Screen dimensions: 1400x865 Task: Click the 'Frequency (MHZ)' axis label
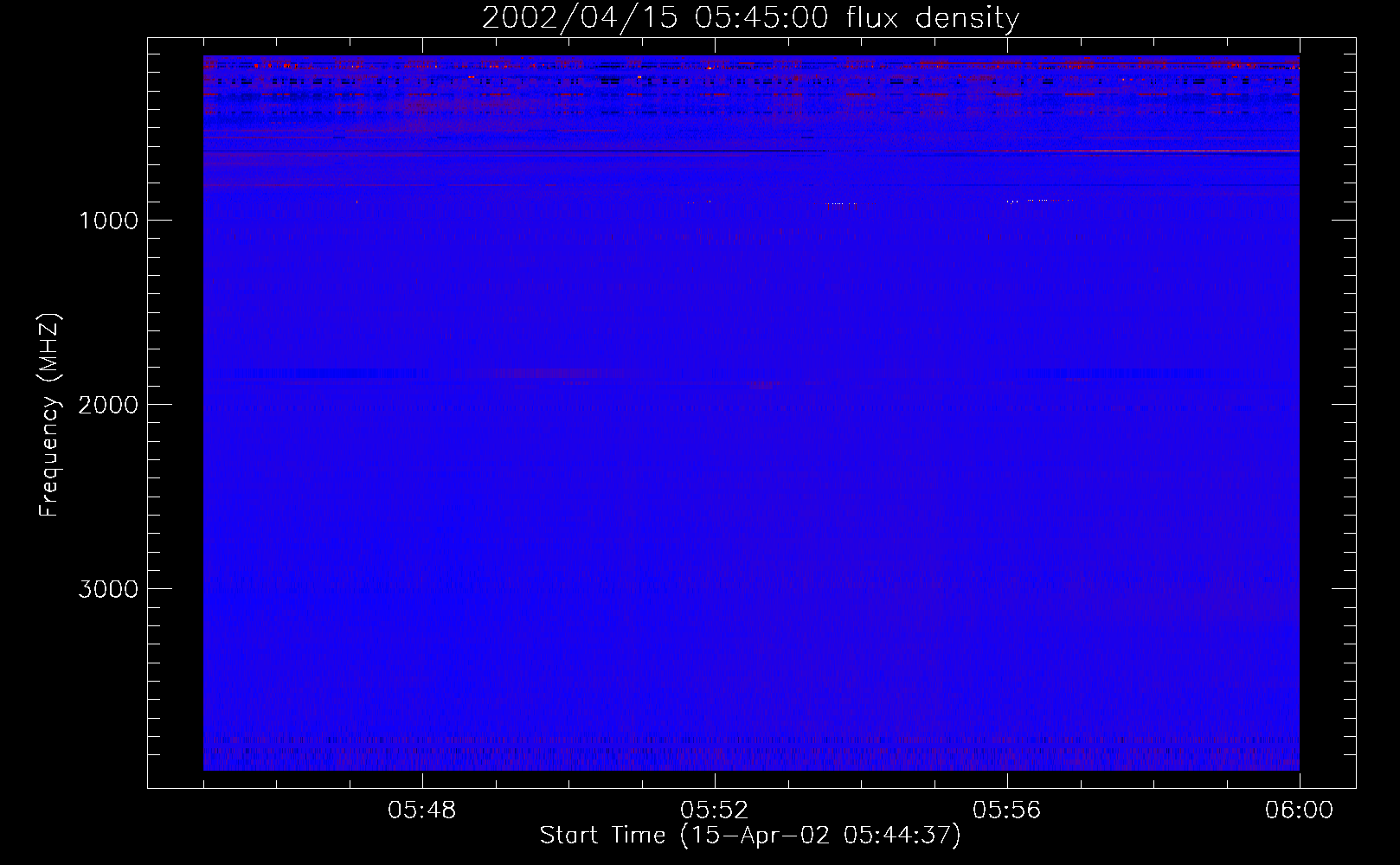point(49,415)
